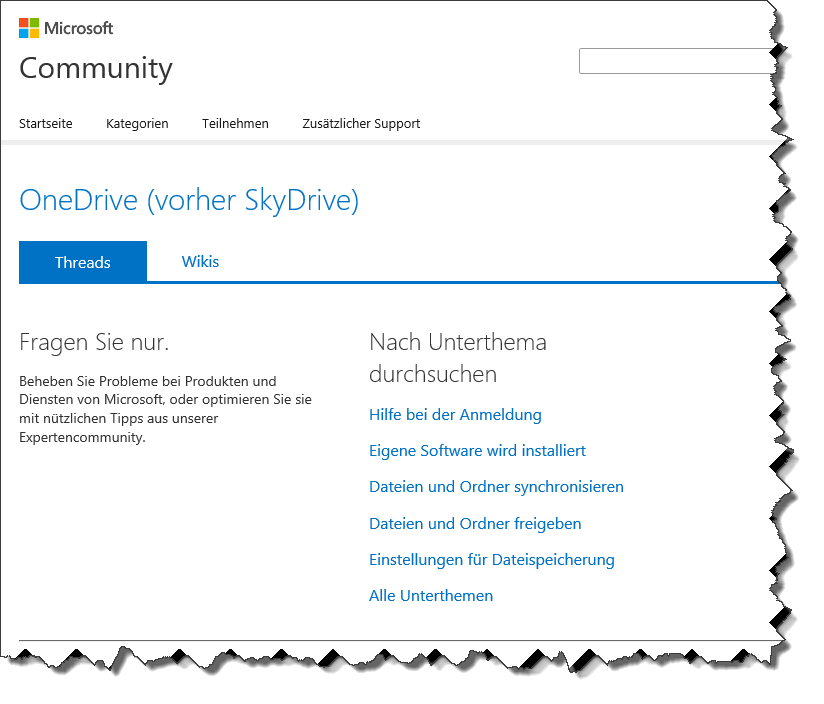Click the Expertencommunity description paragraph
Viewport: 824px width, 704px height.
point(165,409)
